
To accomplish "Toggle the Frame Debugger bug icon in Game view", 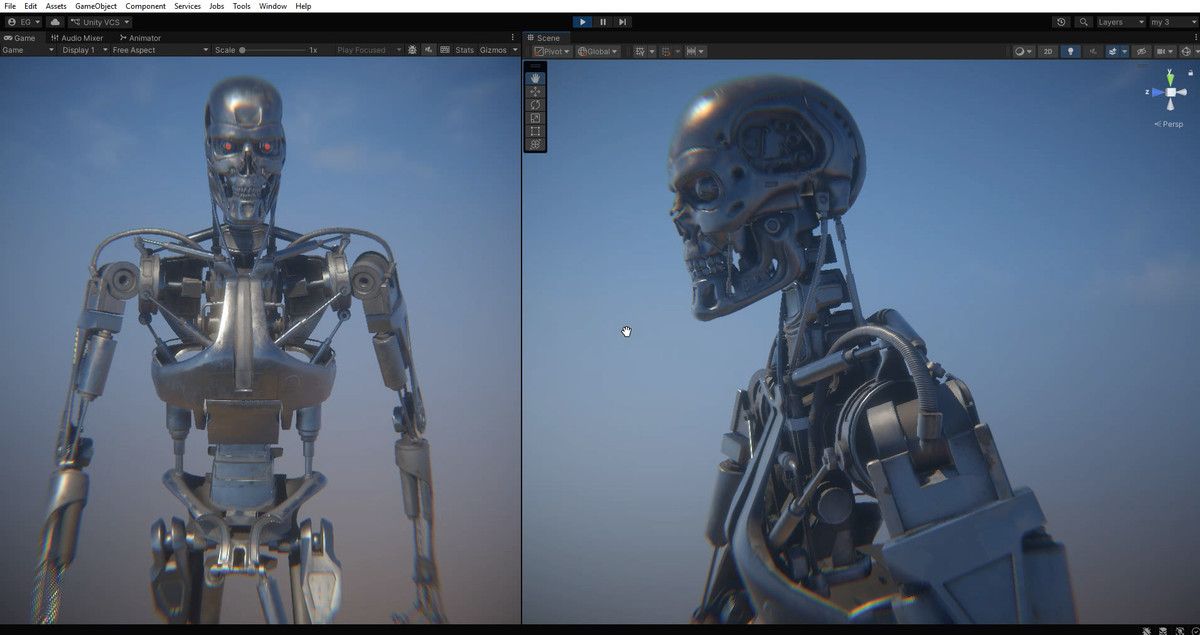I will pyautogui.click(x=412, y=50).
